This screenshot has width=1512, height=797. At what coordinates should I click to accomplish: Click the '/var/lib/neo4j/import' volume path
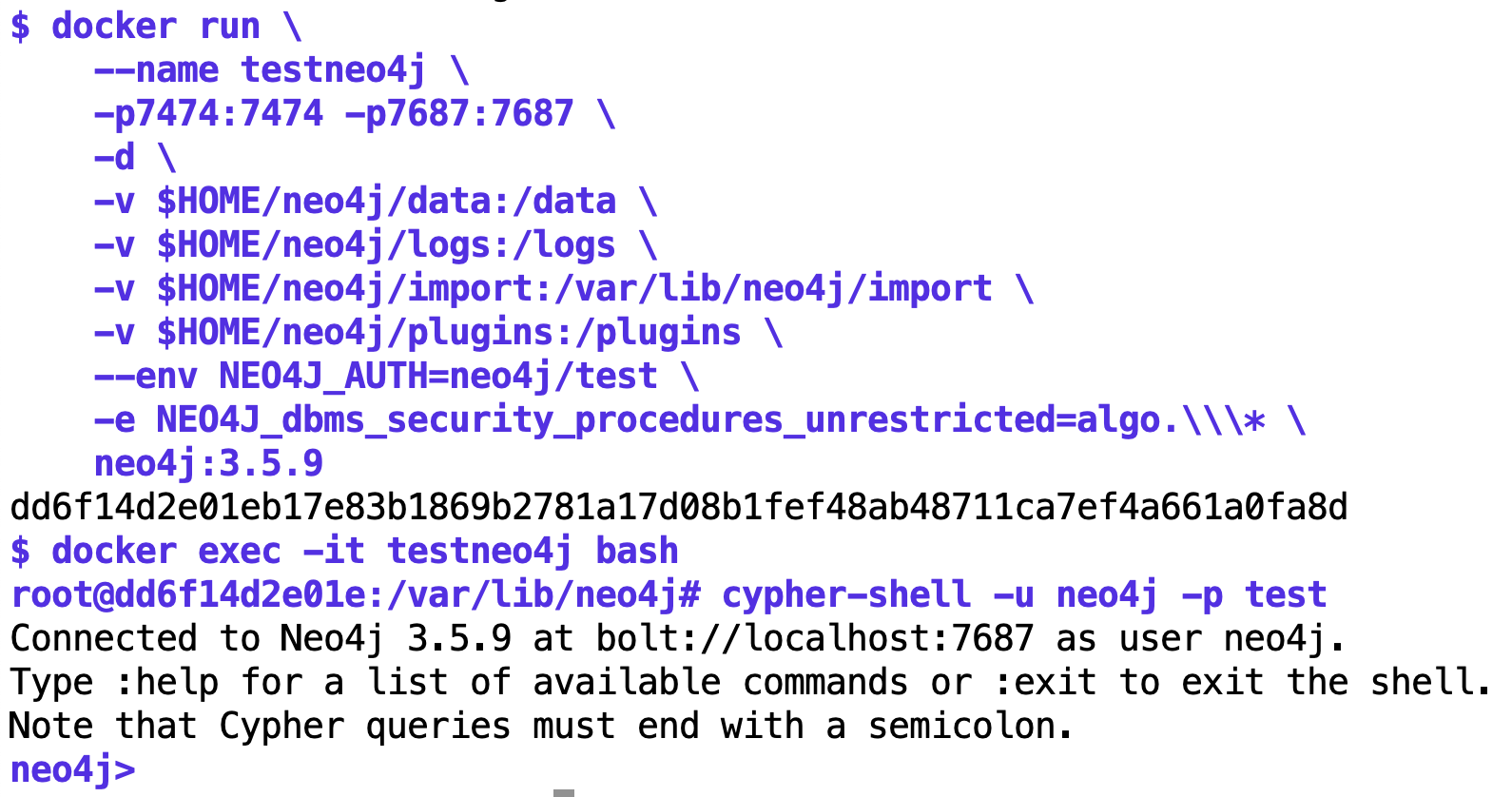click(773, 289)
